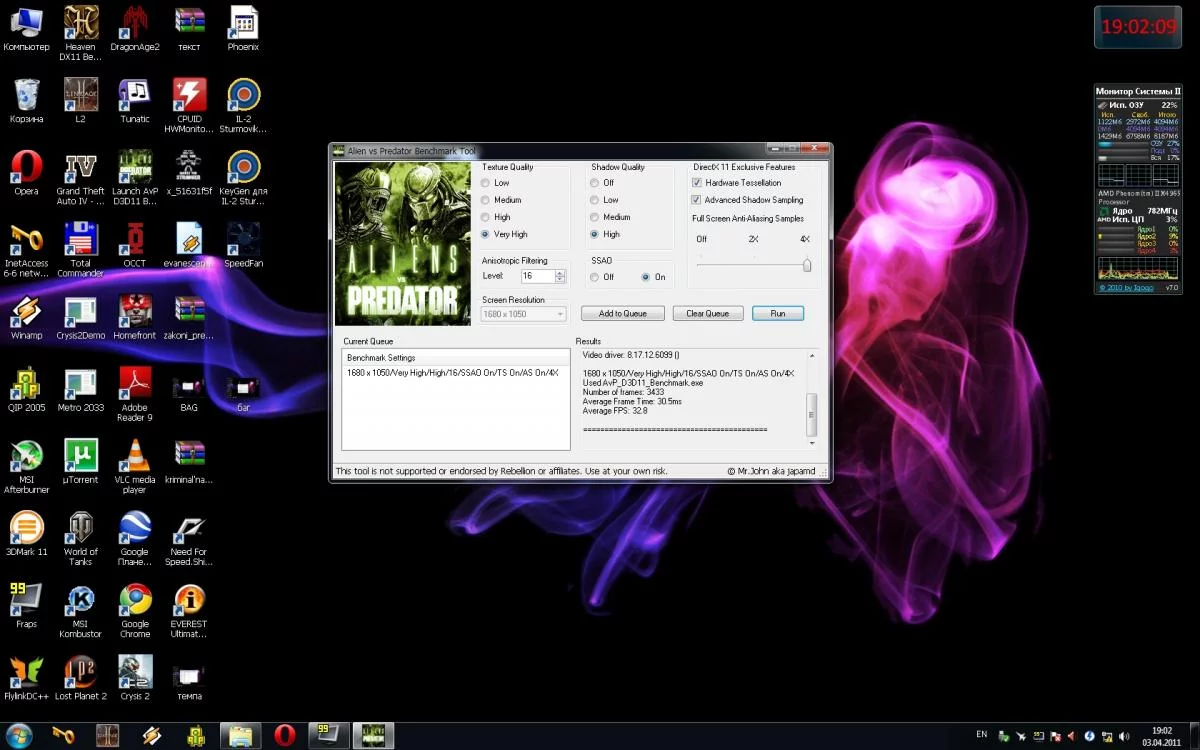Click the Opera icon in the taskbar

coord(284,736)
